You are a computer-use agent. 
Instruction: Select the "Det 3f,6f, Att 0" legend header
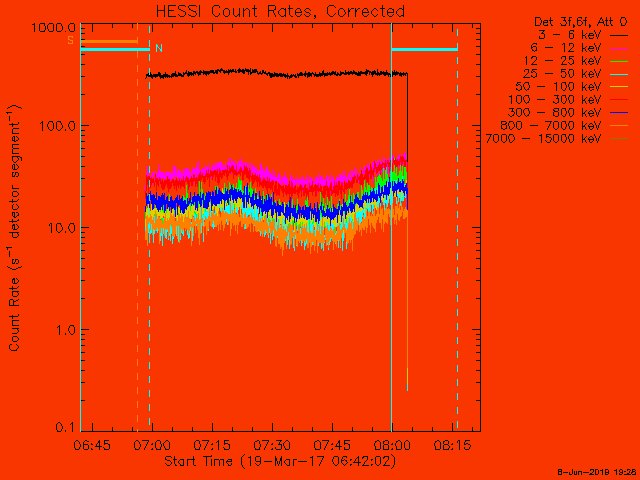coord(580,22)
